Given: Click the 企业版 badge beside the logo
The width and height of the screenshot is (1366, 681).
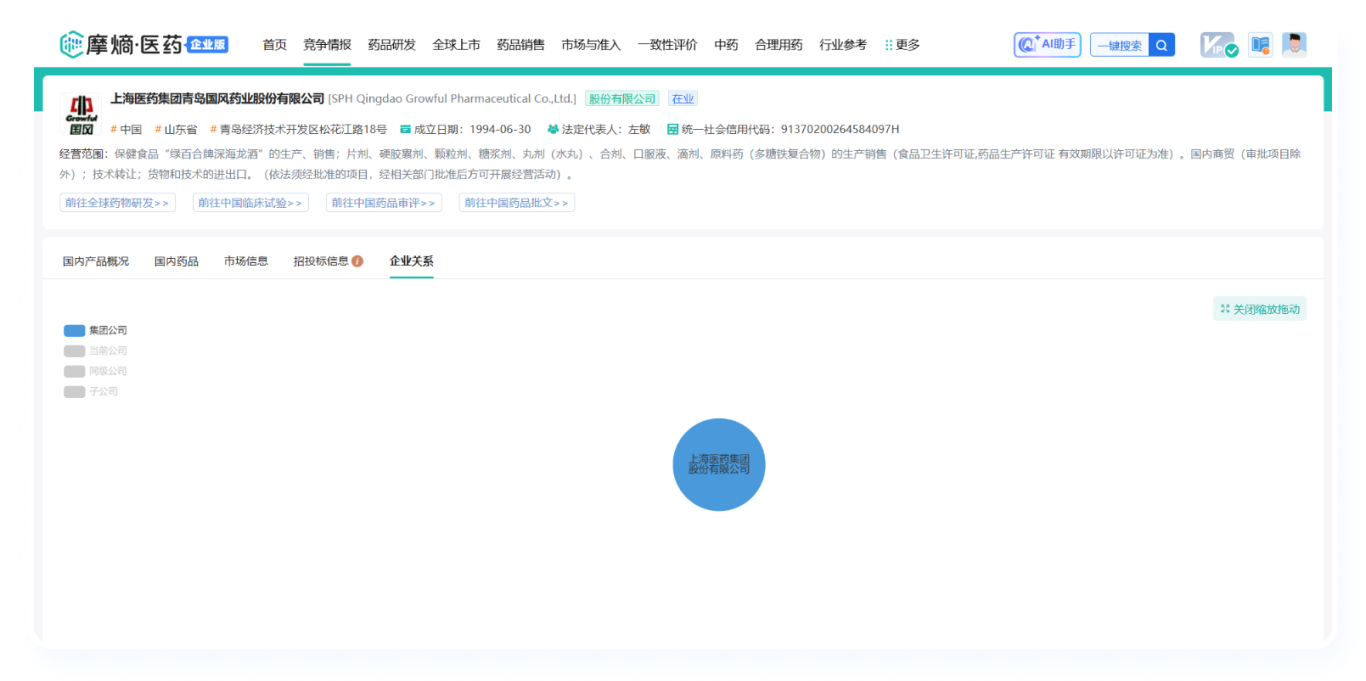Looking at the screenshot, I should pos(207,44).
